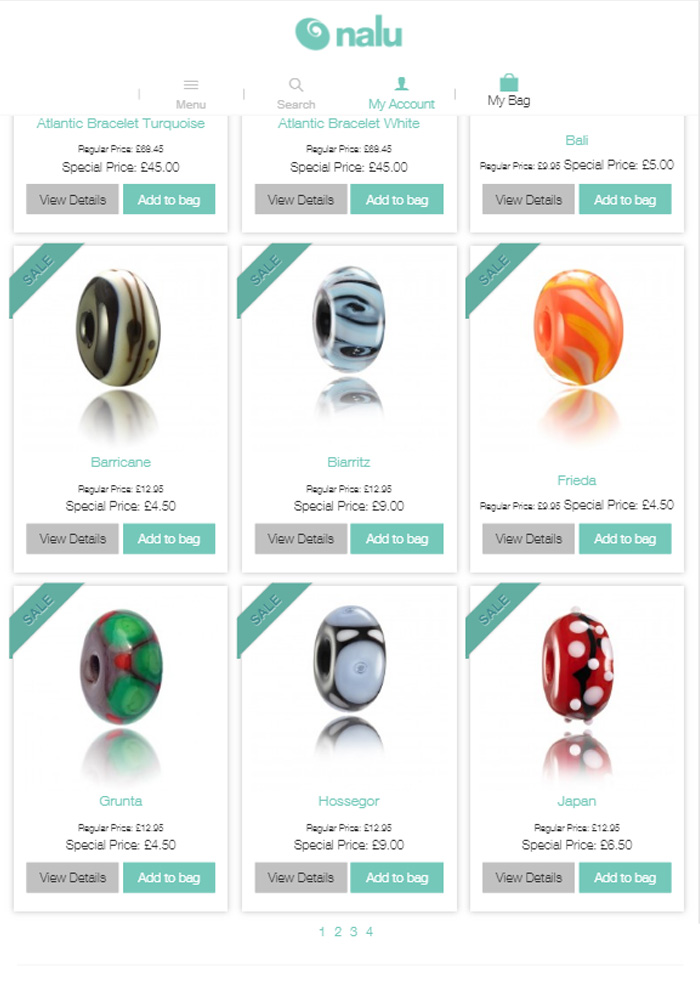Open the Bali product link
Image resolution: width=700 pixels, height=988 pixels.
[x=577, y=140]
